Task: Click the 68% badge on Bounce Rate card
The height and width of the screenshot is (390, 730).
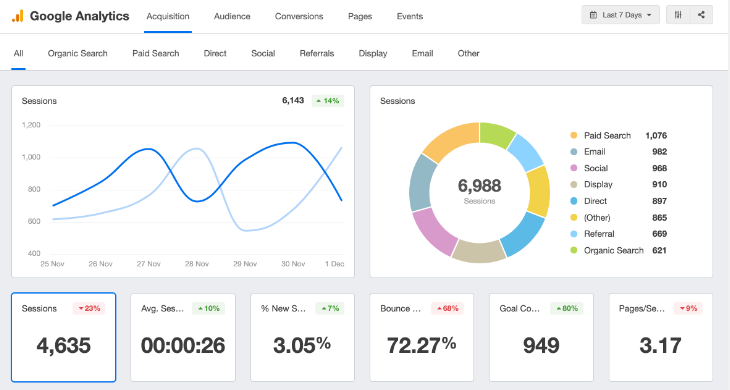Action: (x=447, y=308)
